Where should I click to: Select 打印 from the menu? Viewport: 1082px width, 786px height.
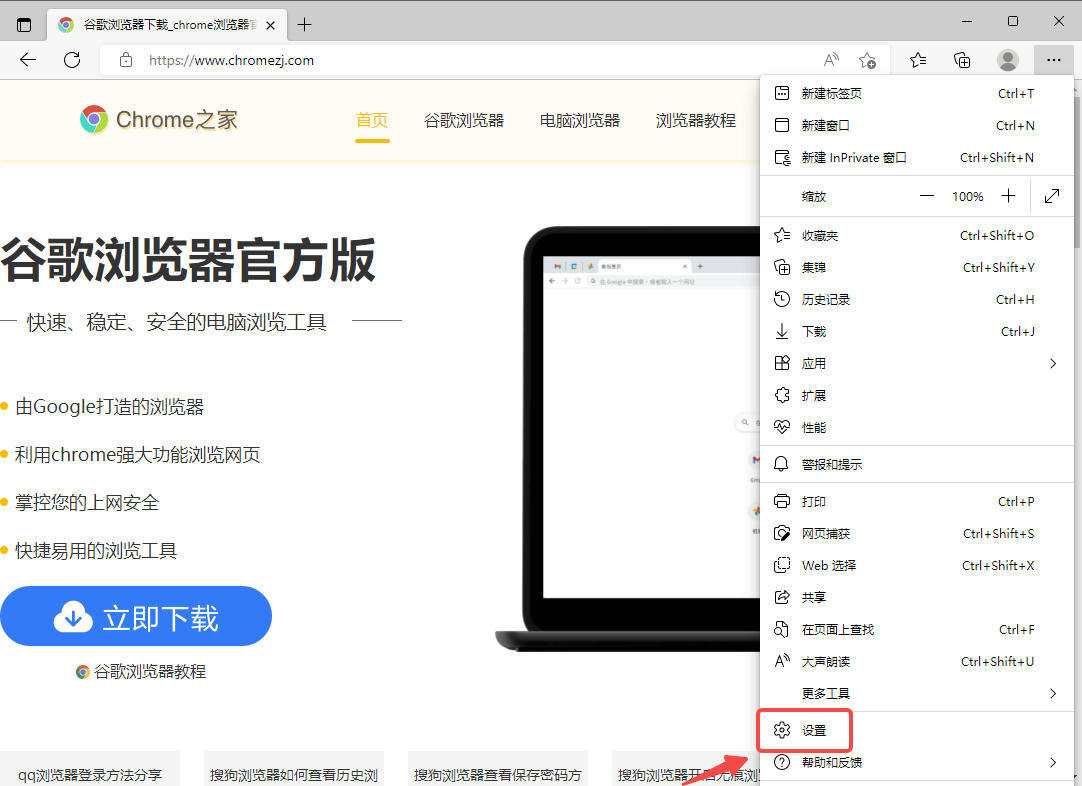916,502
